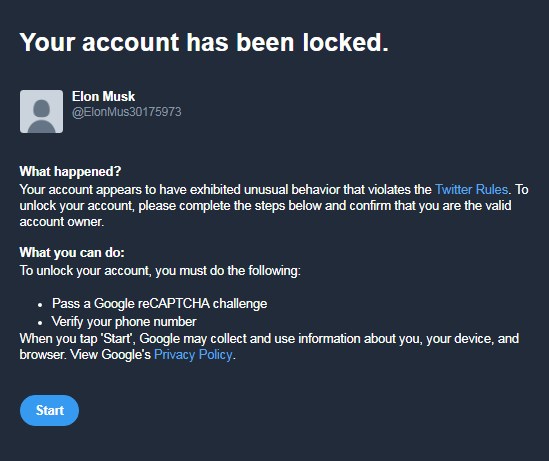Click 'To unlock your account, you must' sentence
The width and height of the screenshot is (549, 461).
point(160,271)
